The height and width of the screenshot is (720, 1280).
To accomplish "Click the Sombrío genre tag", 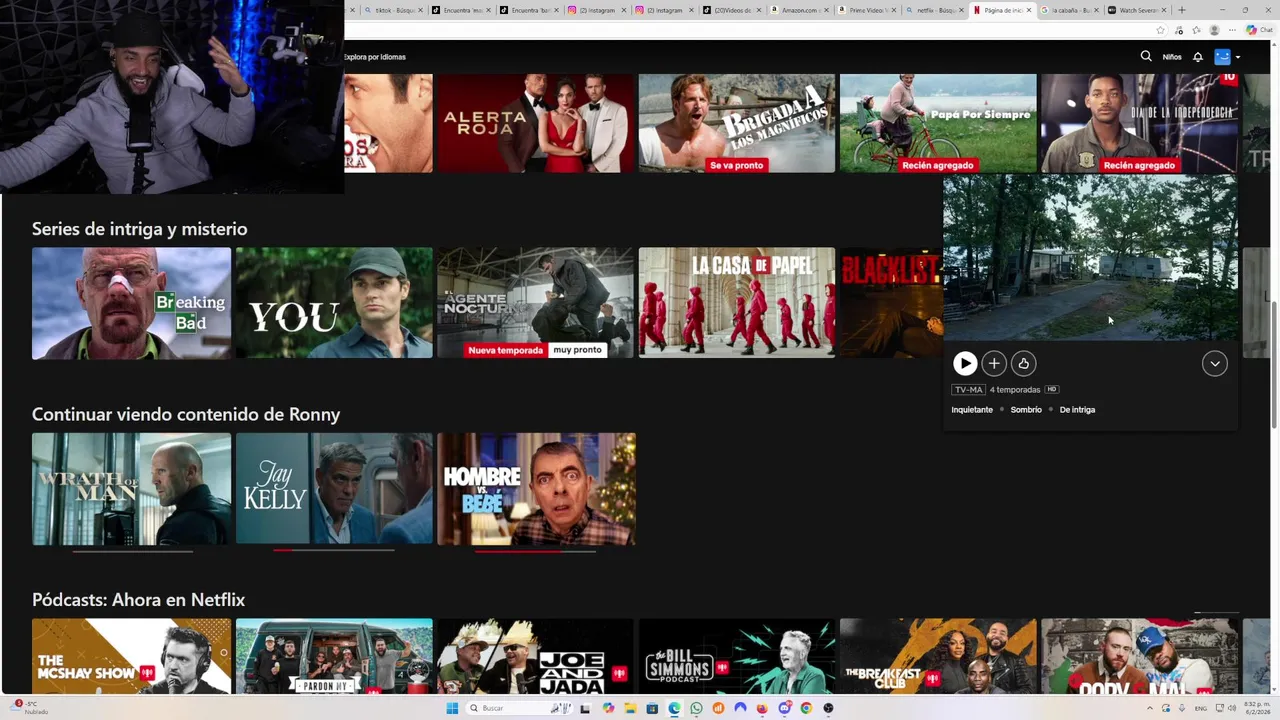I will pos(1026,410).
